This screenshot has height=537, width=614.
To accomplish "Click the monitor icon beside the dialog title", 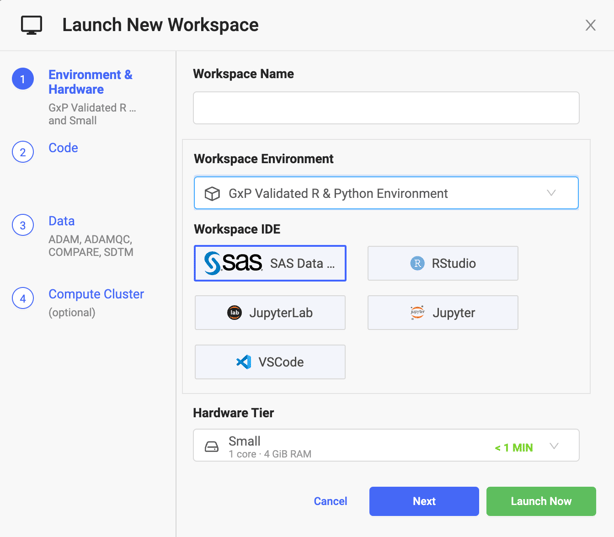I will pyautogui.click(x=32, y=25).
